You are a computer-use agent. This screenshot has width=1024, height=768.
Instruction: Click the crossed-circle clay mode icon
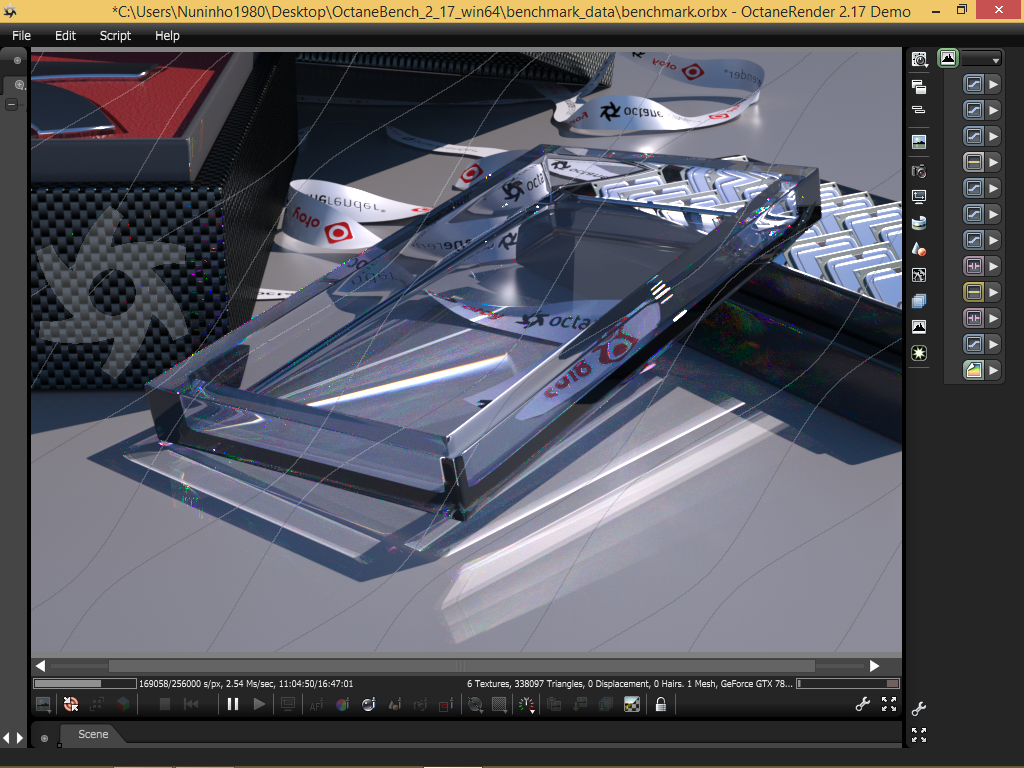tap(475, 704)
